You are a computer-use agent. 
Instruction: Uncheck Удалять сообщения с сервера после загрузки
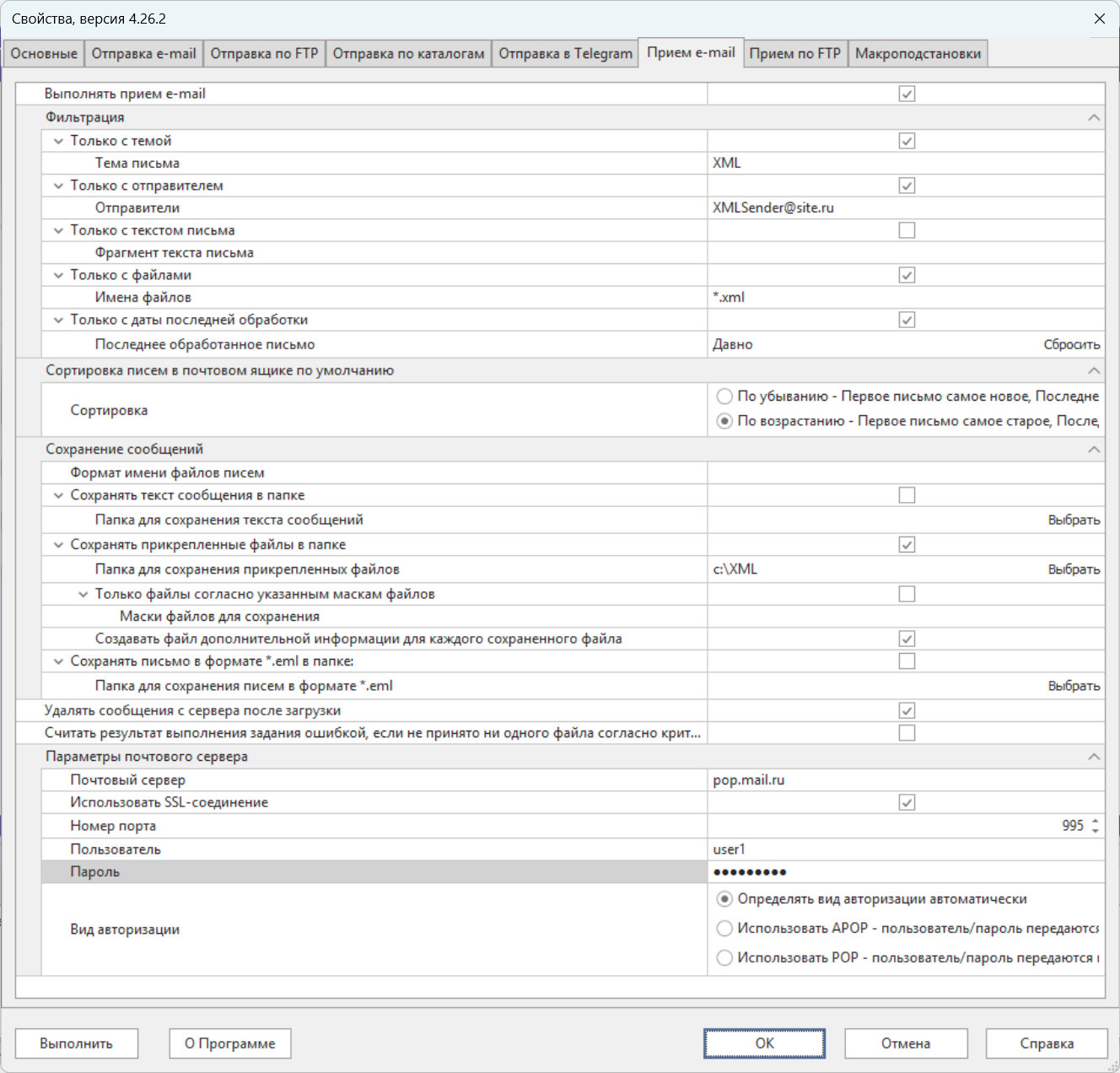point(907,710)
